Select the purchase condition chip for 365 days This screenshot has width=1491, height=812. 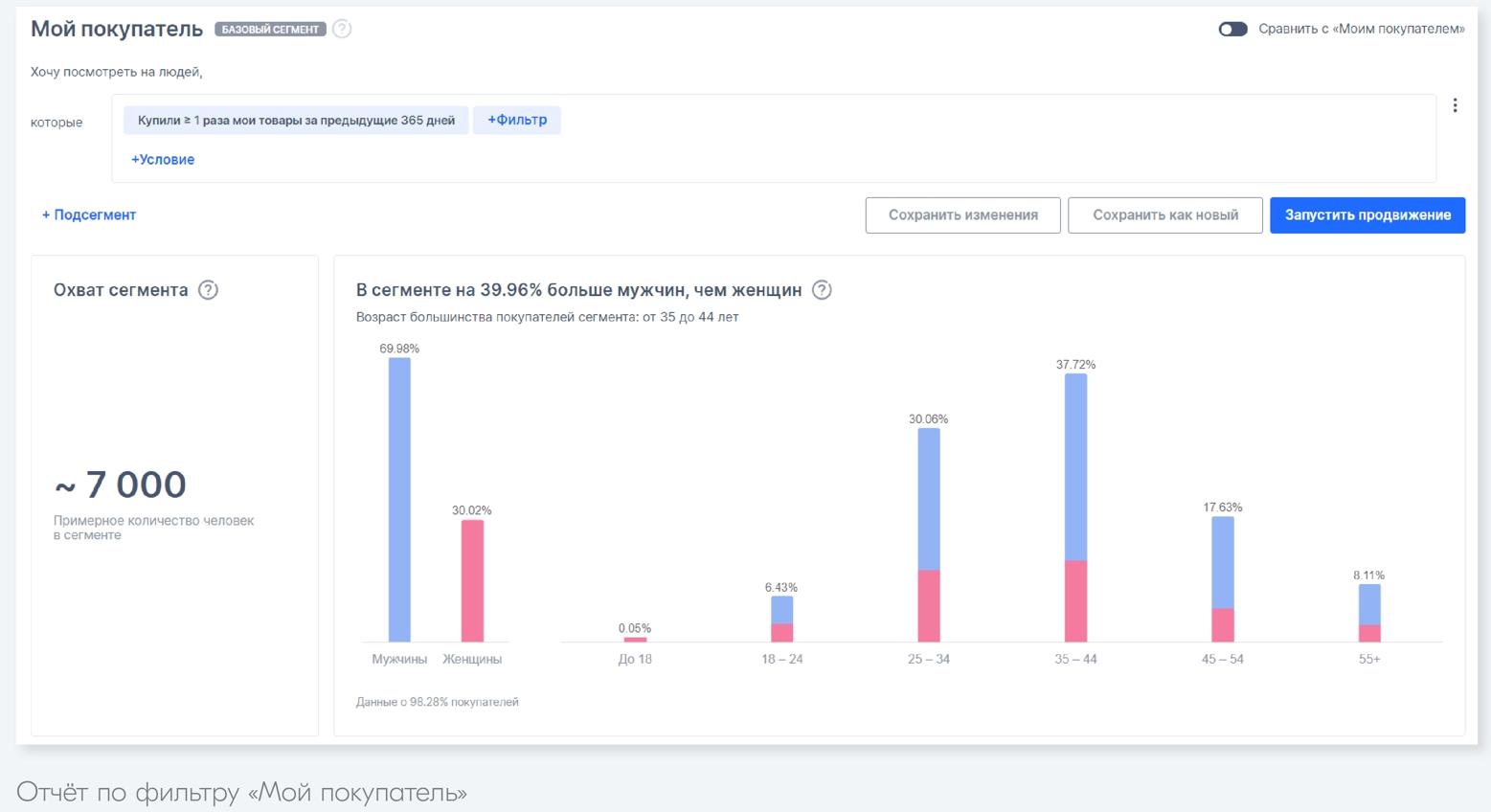pos(296,121)
